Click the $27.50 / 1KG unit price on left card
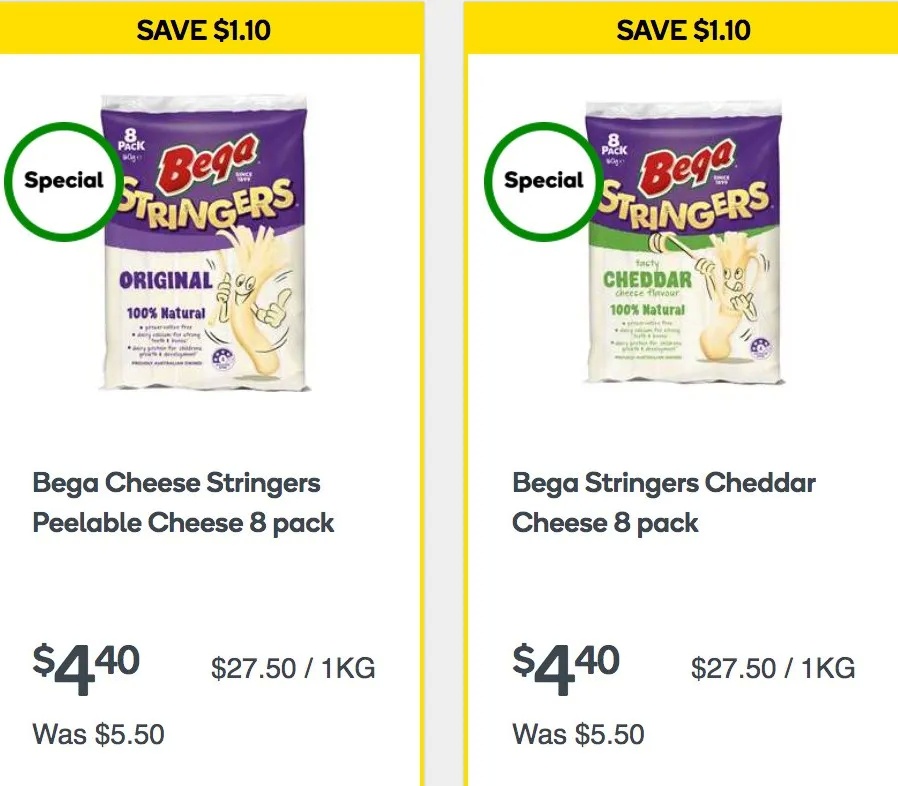Screen dimensions: 898x786 293,669
